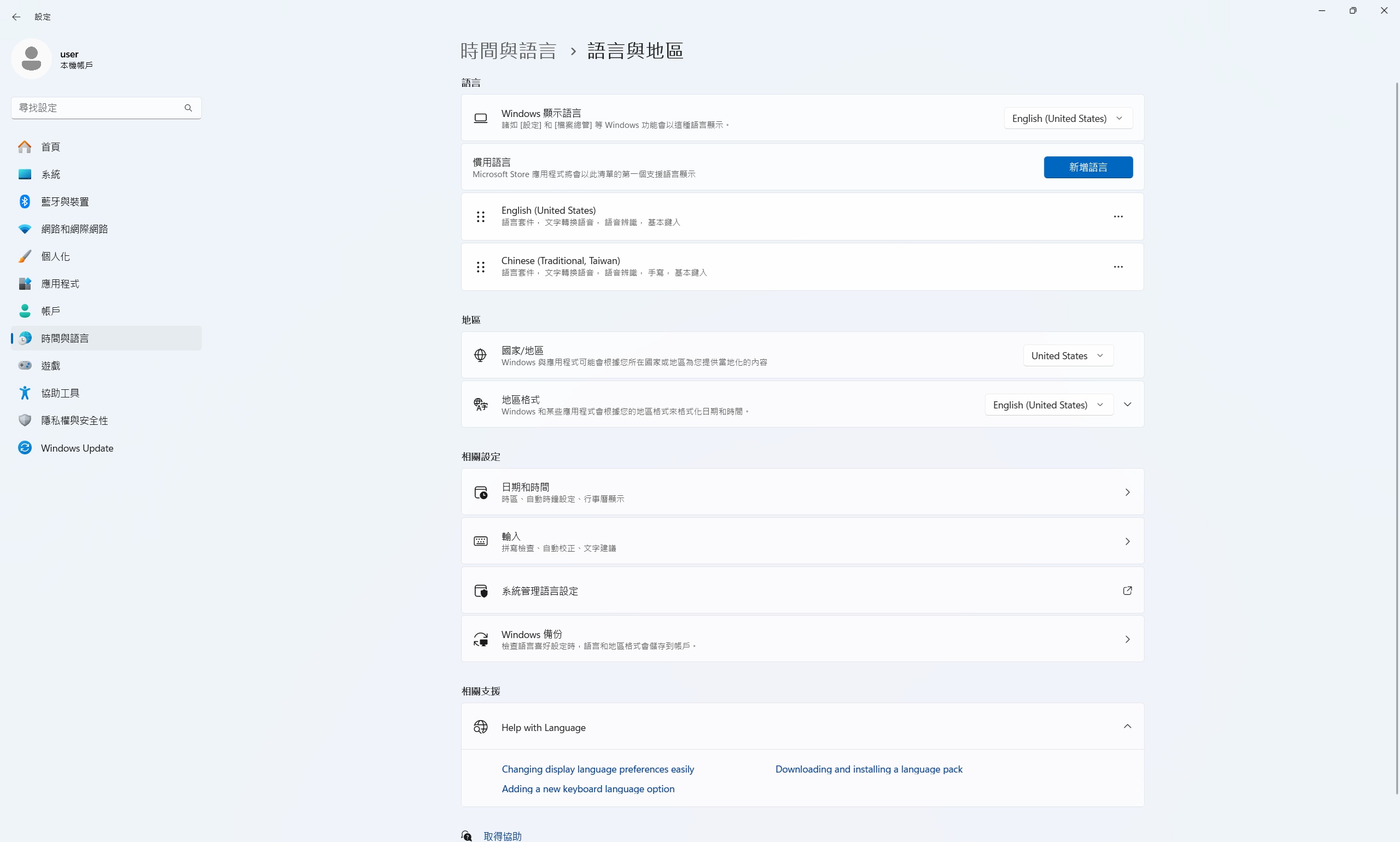Open three-dot menu for English (United States)
1400x842 pixels.
click(x=1117, y=216)
